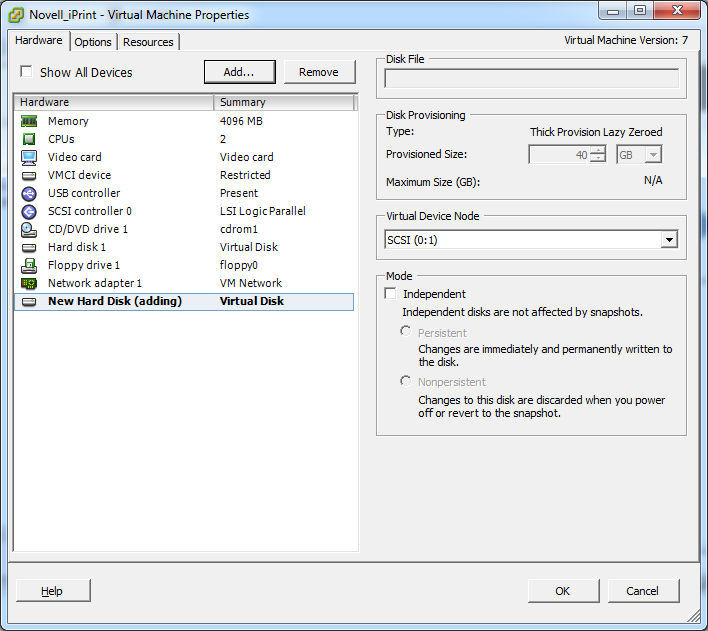The image size is (708, 631).
Task: Select the New Hard Disk (adding) label
Action: coord(115,301)
